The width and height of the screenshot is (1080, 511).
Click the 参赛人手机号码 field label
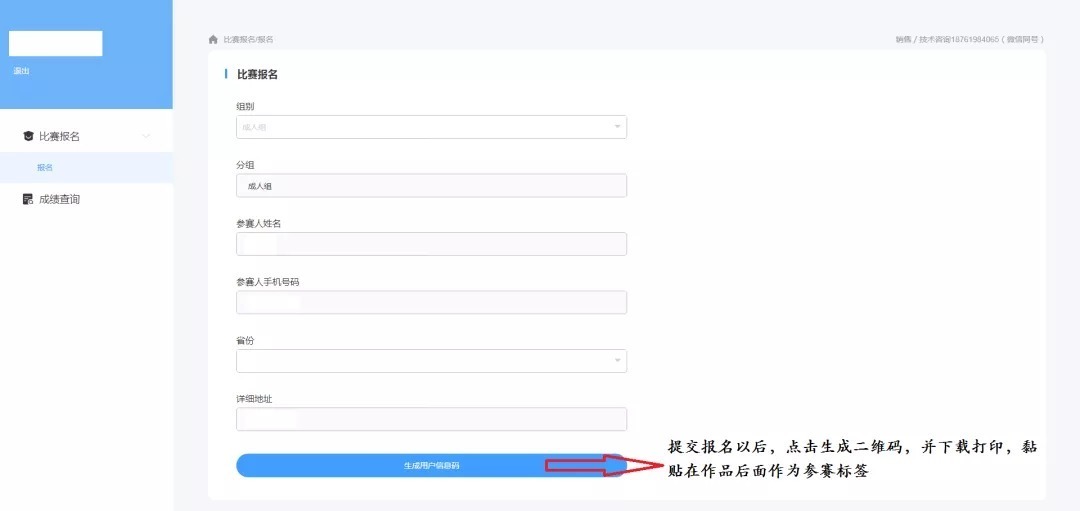click(x=268, y=282)
